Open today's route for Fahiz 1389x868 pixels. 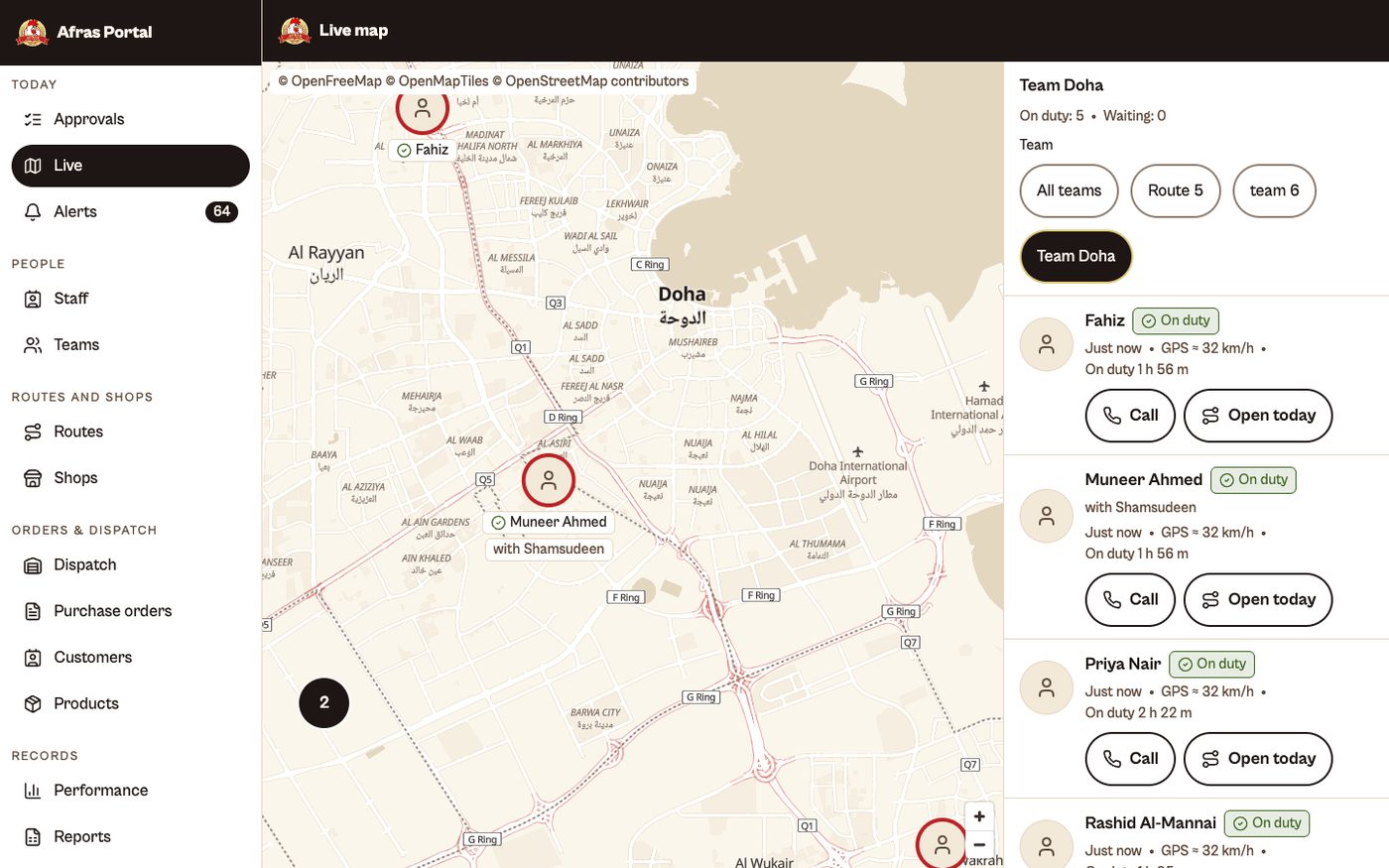1258,416
